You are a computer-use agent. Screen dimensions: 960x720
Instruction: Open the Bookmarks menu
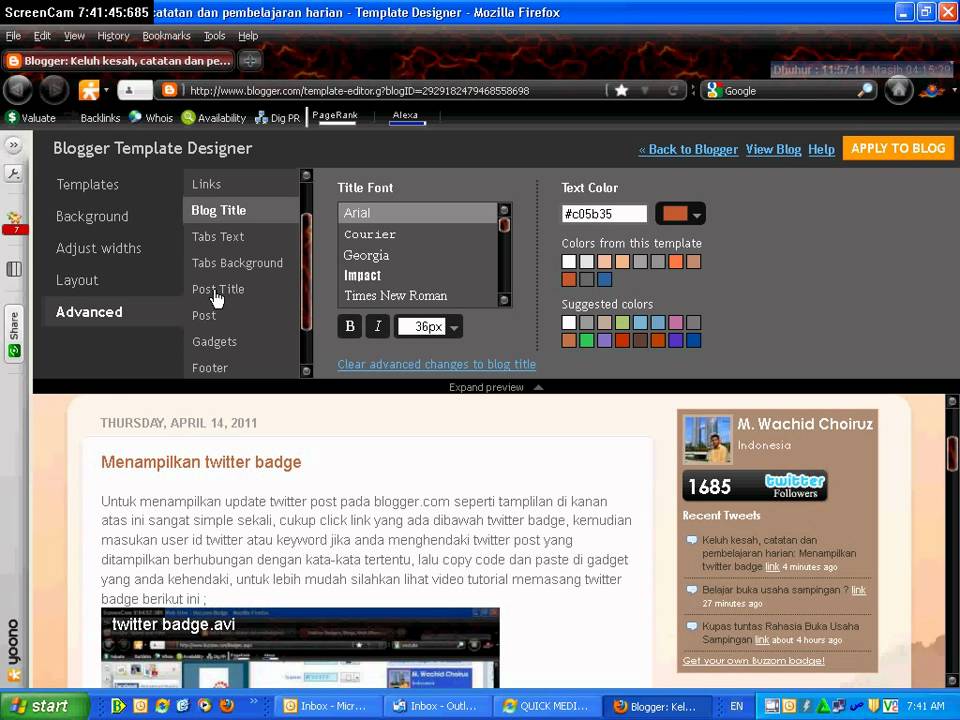click(167, 36)
